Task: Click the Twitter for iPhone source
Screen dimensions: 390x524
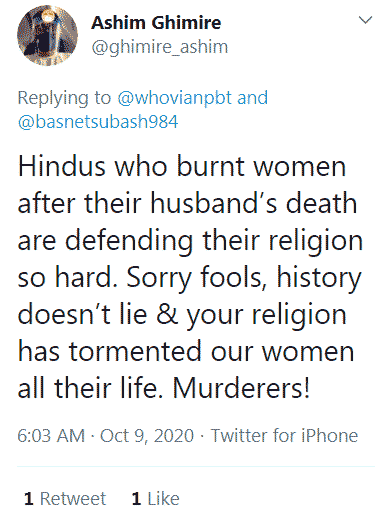Action: 284,435
